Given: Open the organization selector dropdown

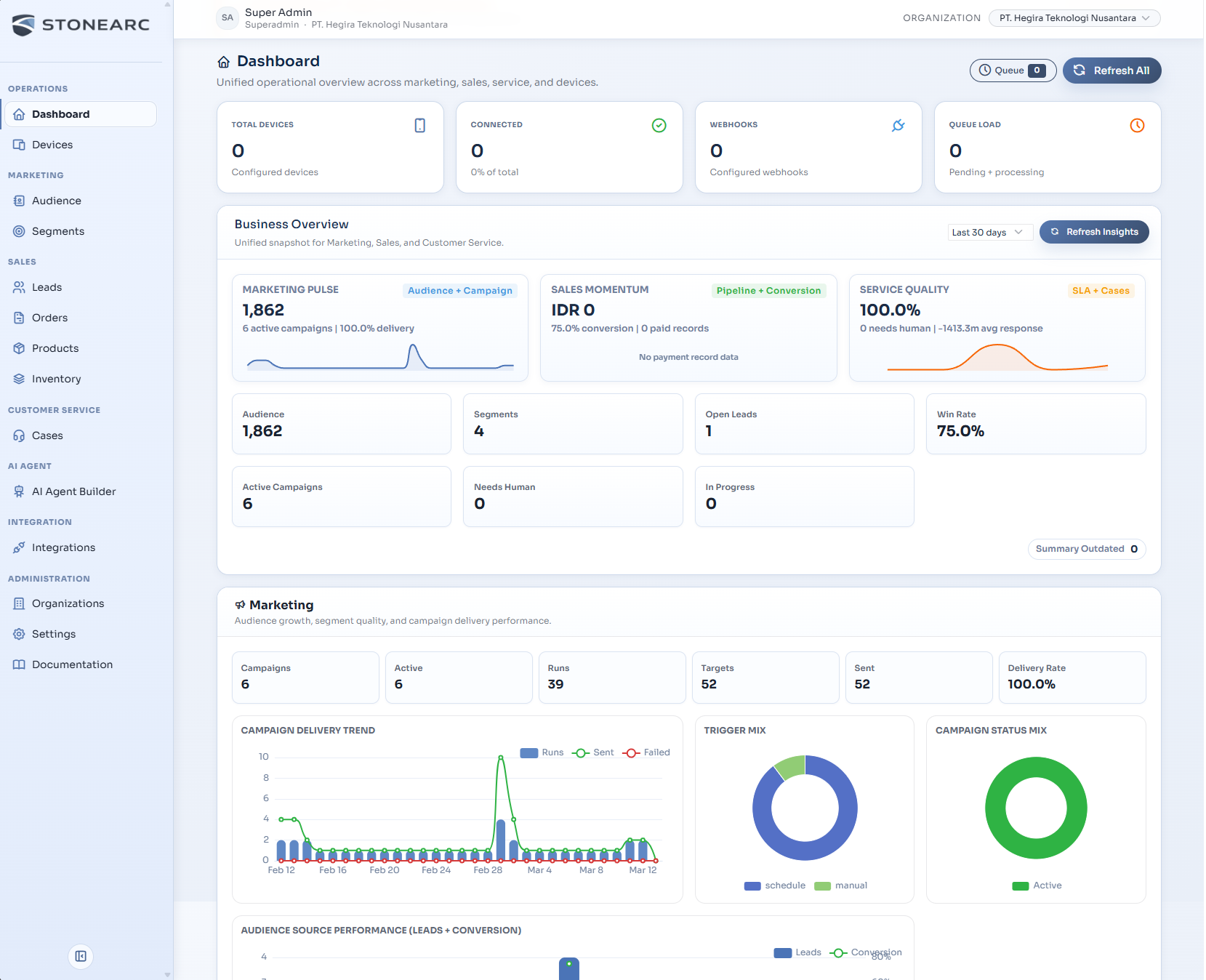Looking at the screenshot, I should pos(1074,18).
